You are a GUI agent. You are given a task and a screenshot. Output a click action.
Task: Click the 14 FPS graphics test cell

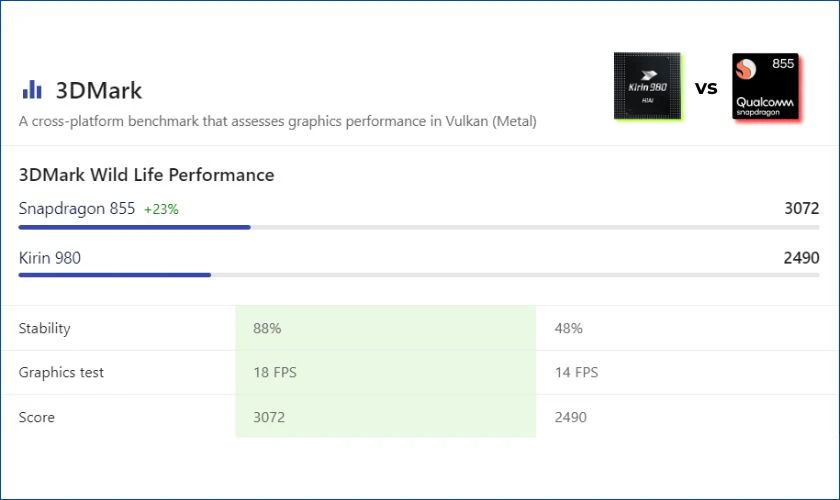pyautogui.click(x=576, y=372)
